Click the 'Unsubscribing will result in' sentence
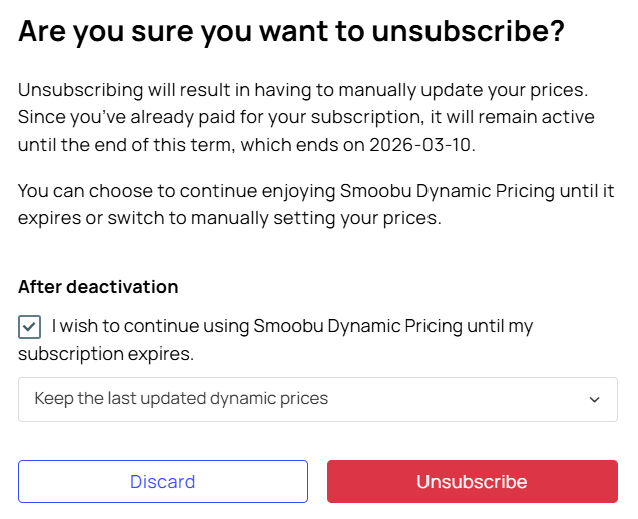638x519 pixels. (303, 90)
